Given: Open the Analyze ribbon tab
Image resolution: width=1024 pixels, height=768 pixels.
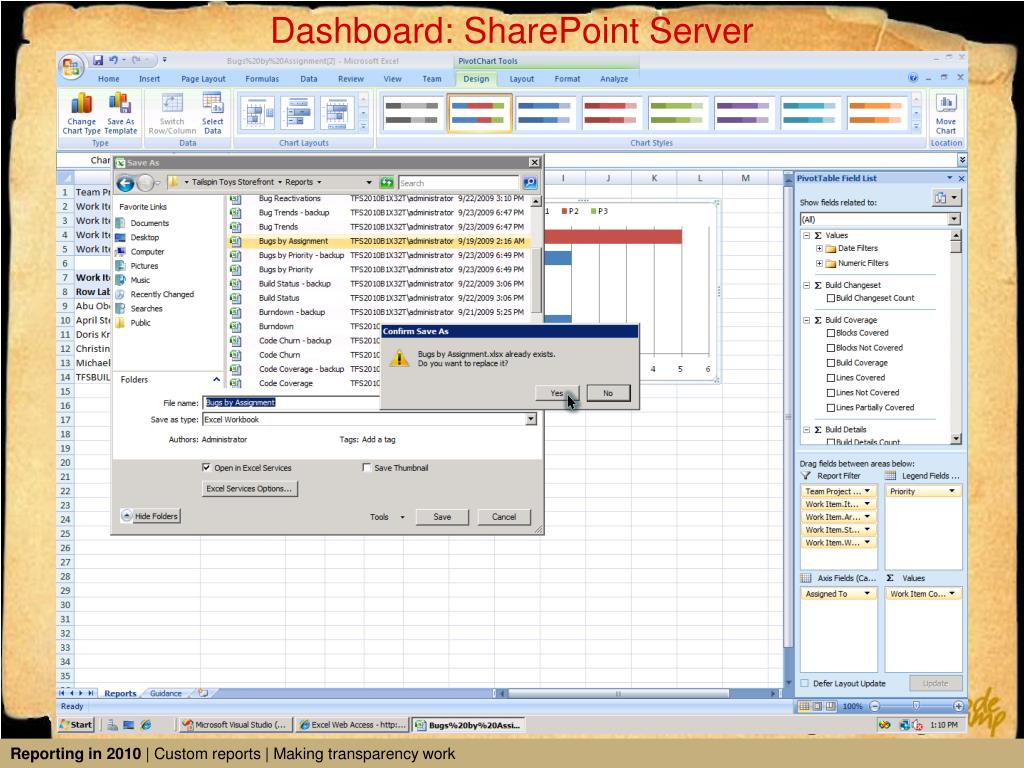Looking at the screenshot, I should click(x=614, y=79).
